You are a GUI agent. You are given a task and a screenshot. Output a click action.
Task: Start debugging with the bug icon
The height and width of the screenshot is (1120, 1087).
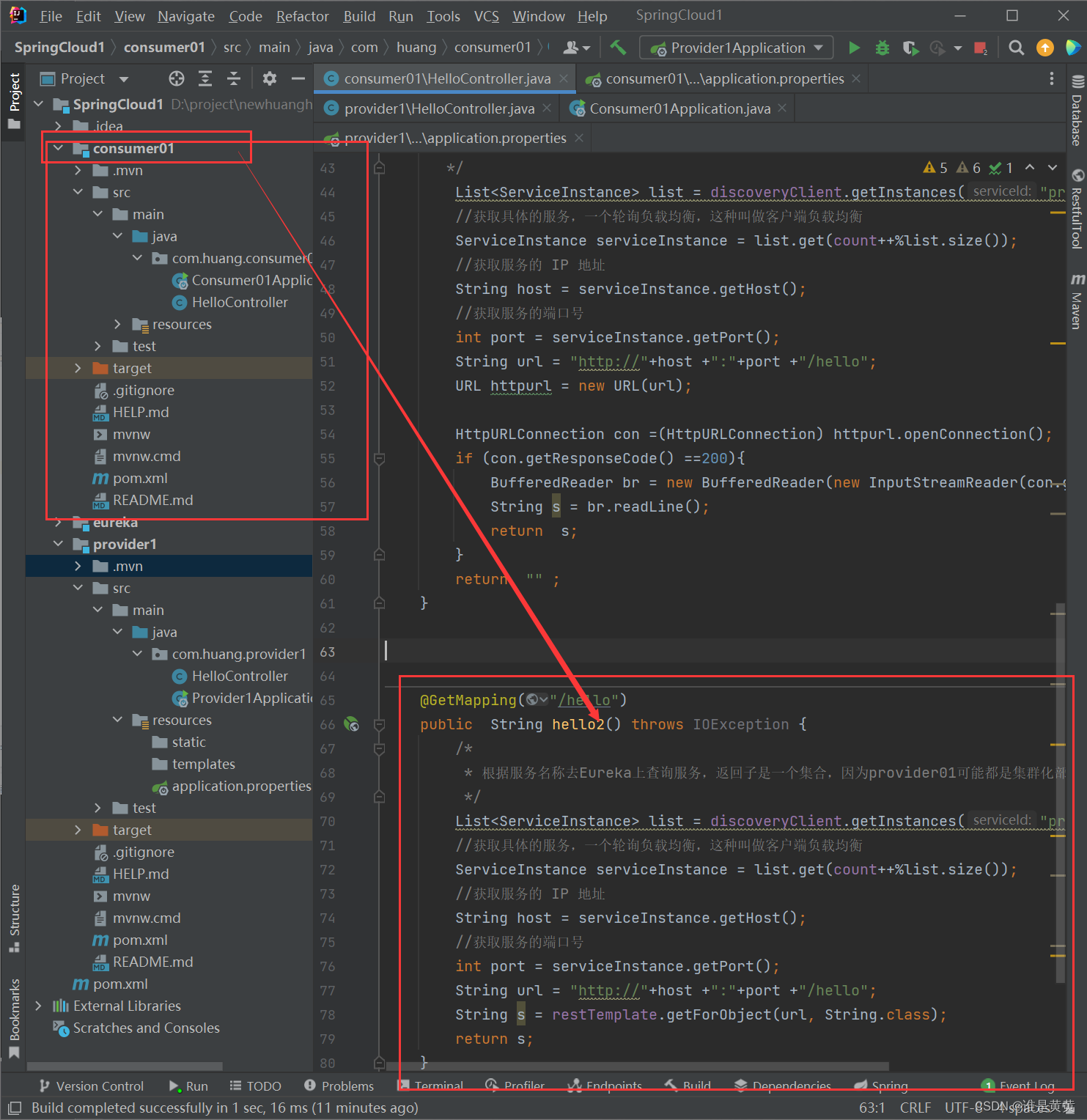(883, 48)
